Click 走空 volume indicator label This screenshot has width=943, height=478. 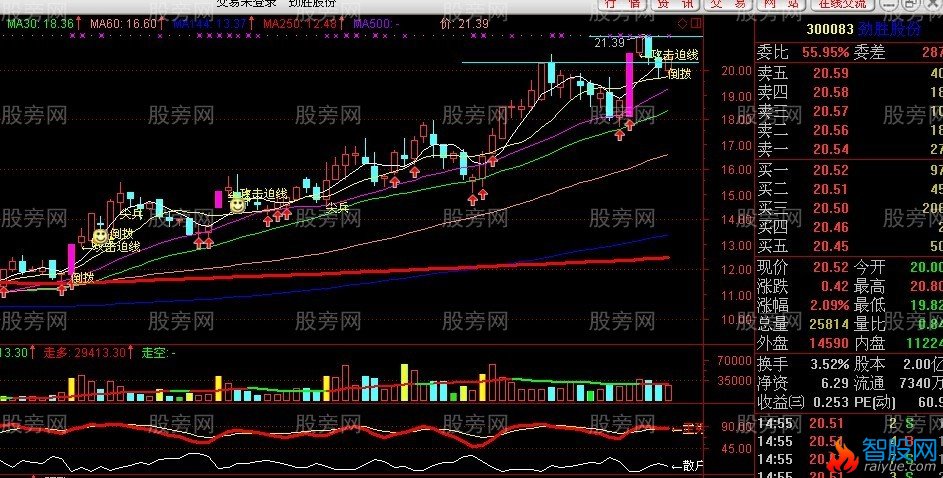(159, 352)
